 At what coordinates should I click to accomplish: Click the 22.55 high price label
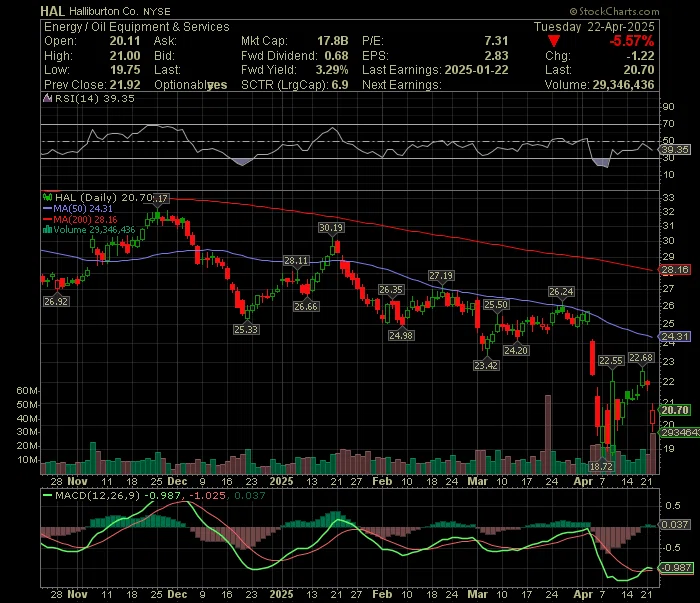click(x=611, y=361)
